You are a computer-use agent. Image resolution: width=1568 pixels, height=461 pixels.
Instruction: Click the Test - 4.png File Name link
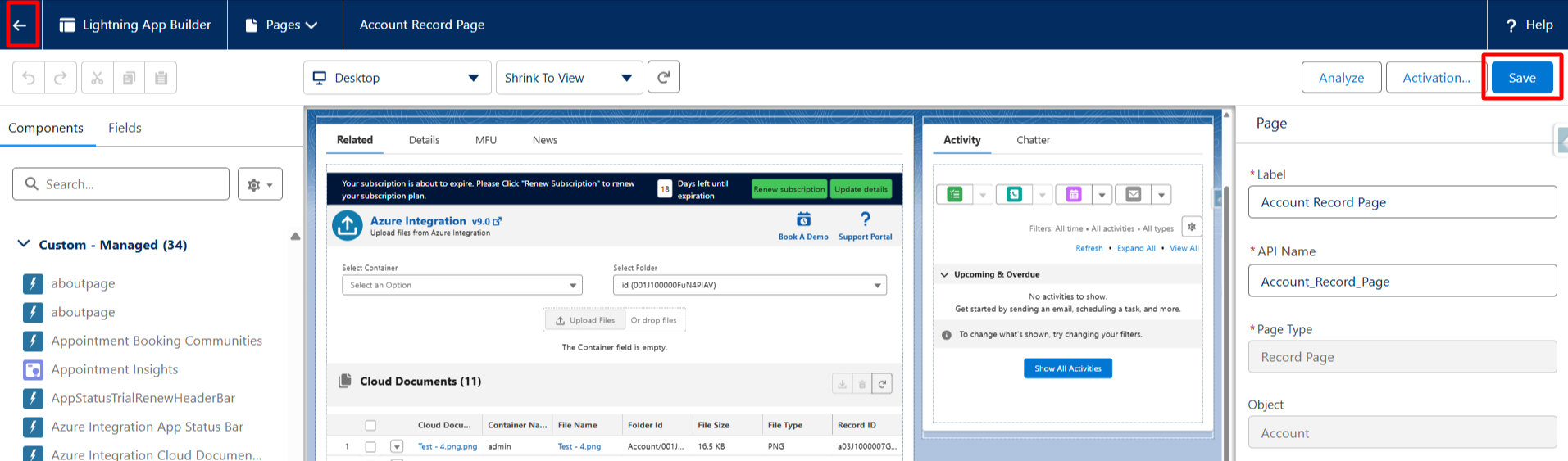(579, 446)
